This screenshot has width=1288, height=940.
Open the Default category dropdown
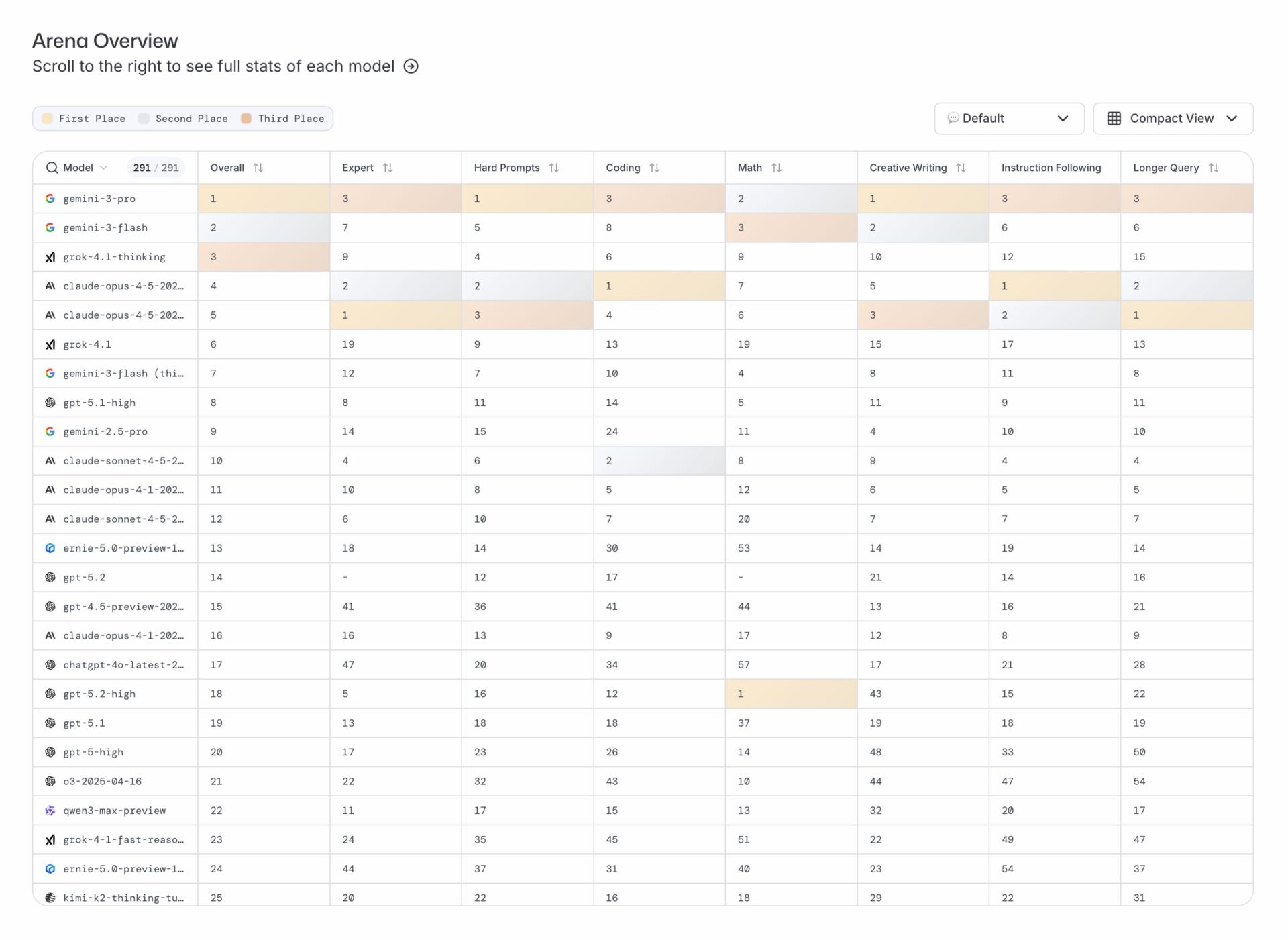[x=1008, y=119]
